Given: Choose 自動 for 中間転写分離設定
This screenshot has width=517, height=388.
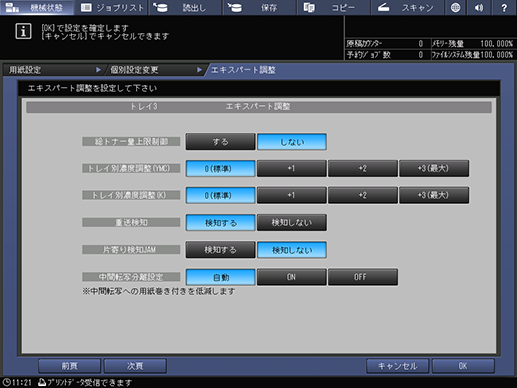Looking at the screenshot, I should tap(220, 277).
